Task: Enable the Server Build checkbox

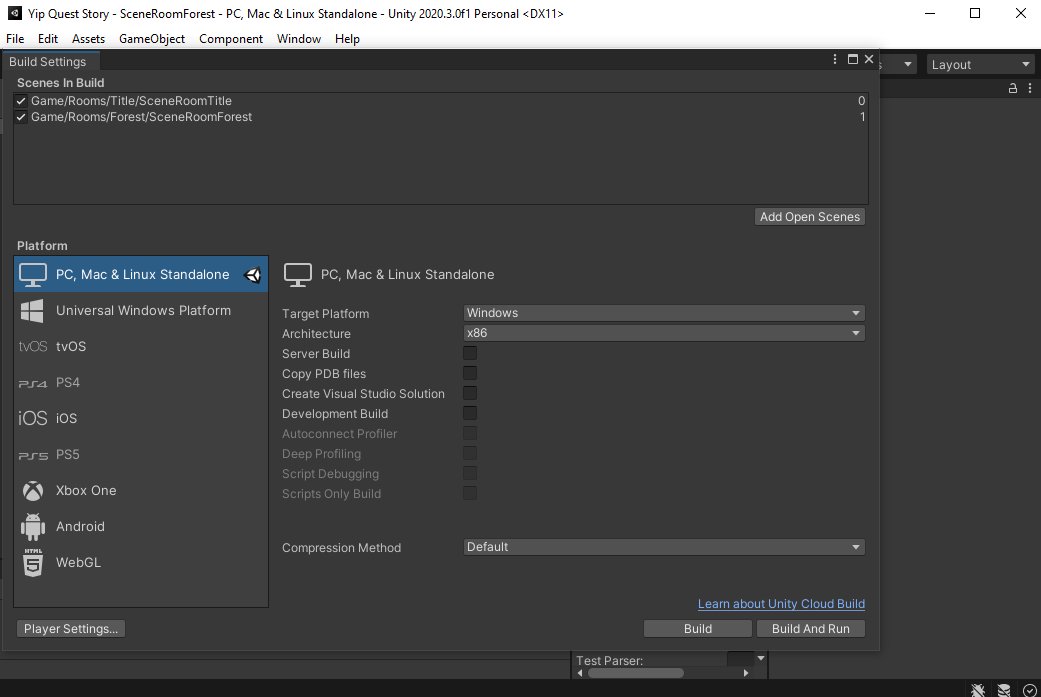Action: click(x=469, y=353)
